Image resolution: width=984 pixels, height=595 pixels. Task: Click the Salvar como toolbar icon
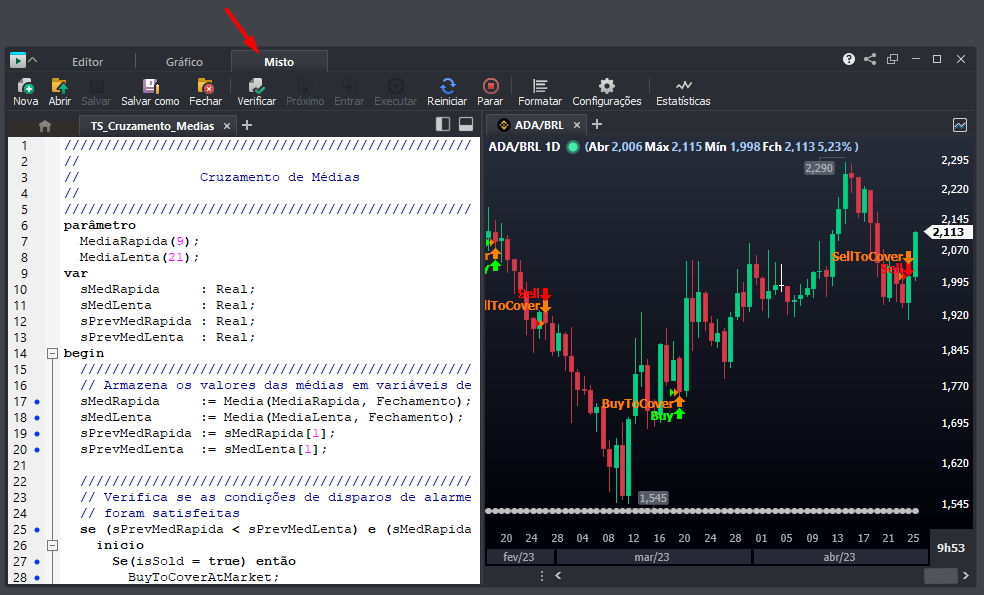coord(150,87)
